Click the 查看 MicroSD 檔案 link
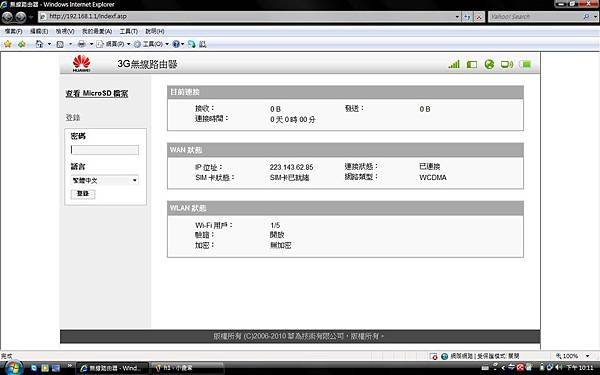Viewport: 600px width, 375px height. coord(96,93)
